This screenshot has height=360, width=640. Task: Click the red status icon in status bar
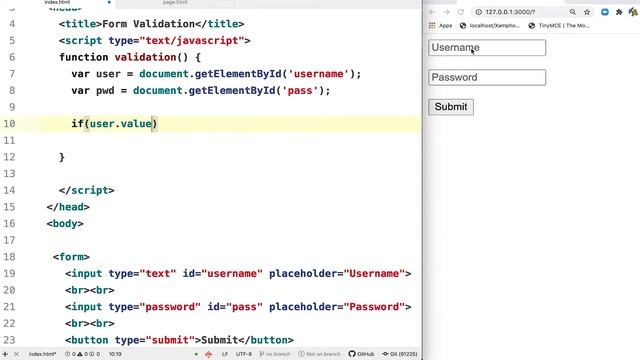[x=209, y=354]
